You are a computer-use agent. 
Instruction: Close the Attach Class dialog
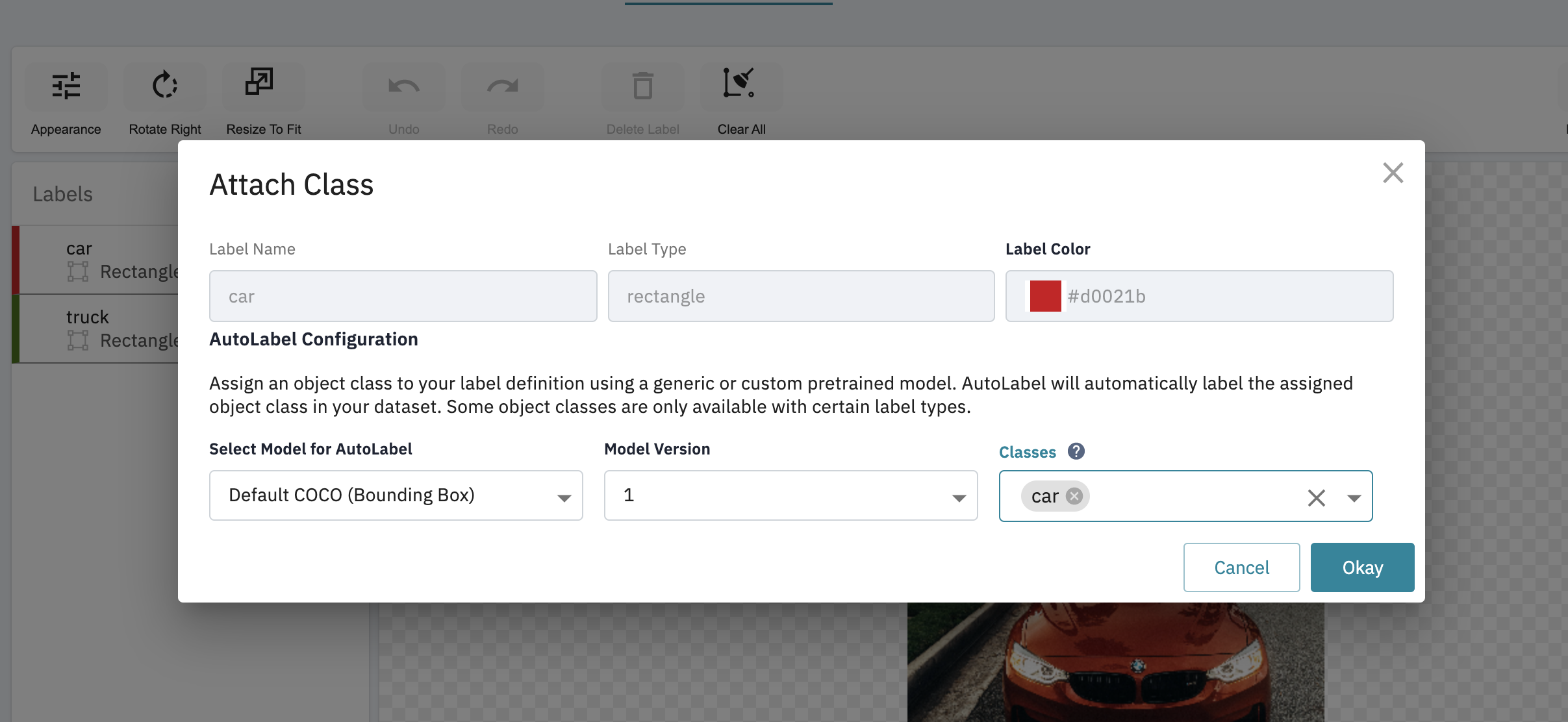pos(1393,173)
